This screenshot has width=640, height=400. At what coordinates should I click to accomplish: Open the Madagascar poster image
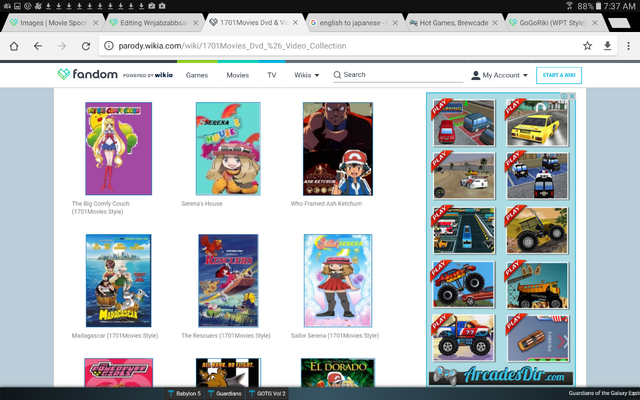click(118, 280)
